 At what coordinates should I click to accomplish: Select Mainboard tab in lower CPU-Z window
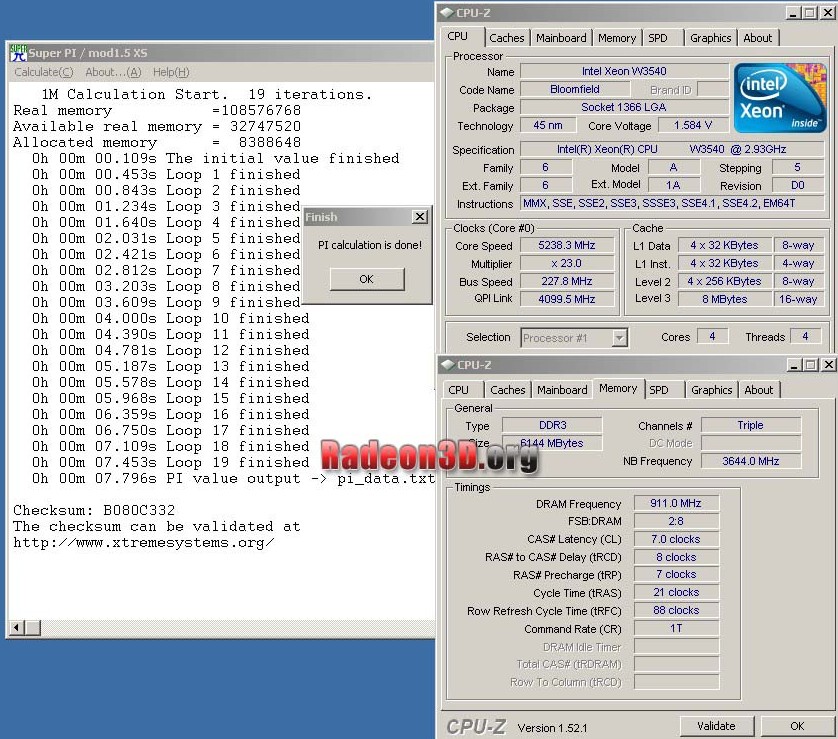click(x=562, y=390)
